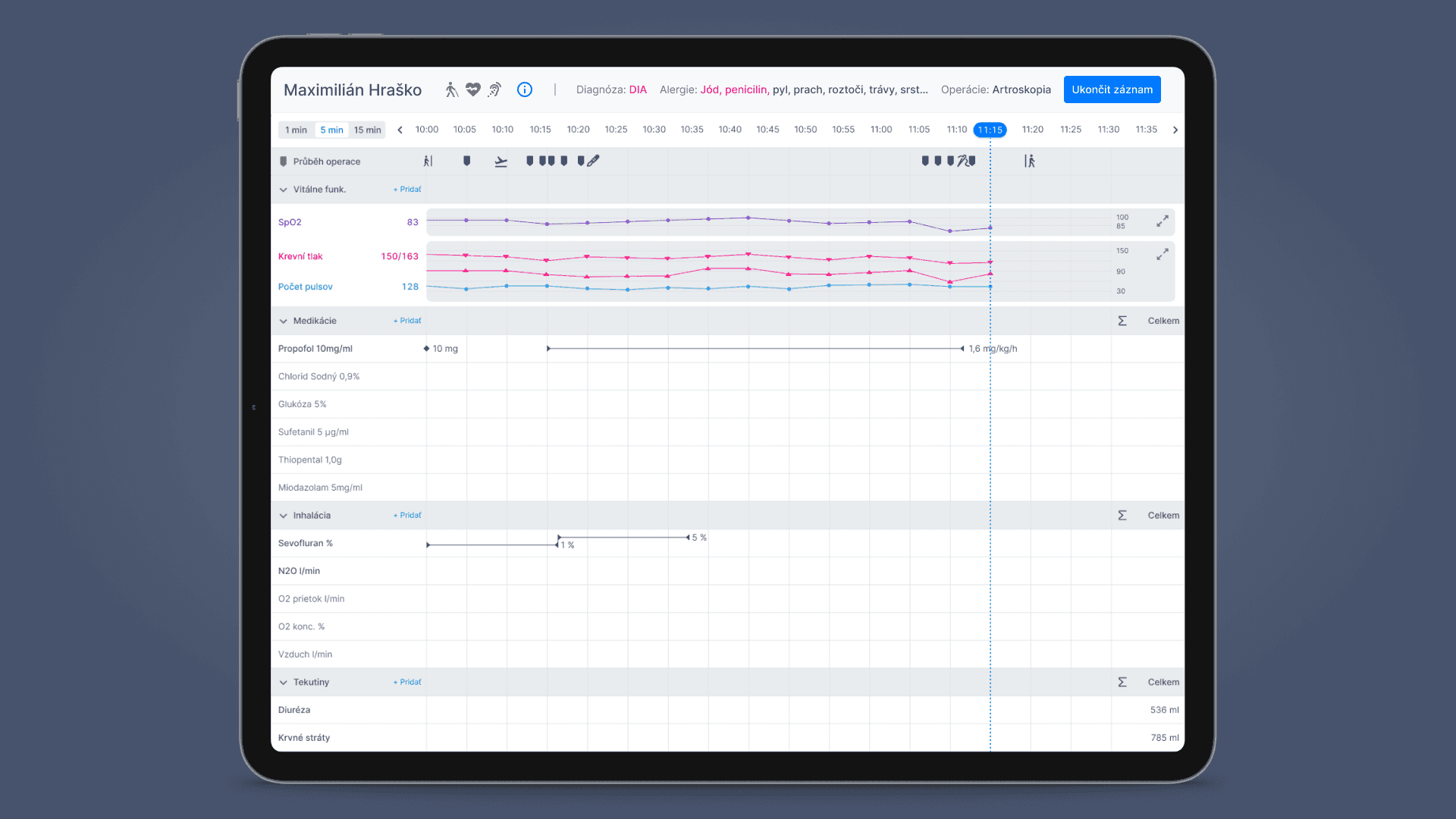Click the airplane landing event icon
1456x819 pixels.
click(500, 161)
